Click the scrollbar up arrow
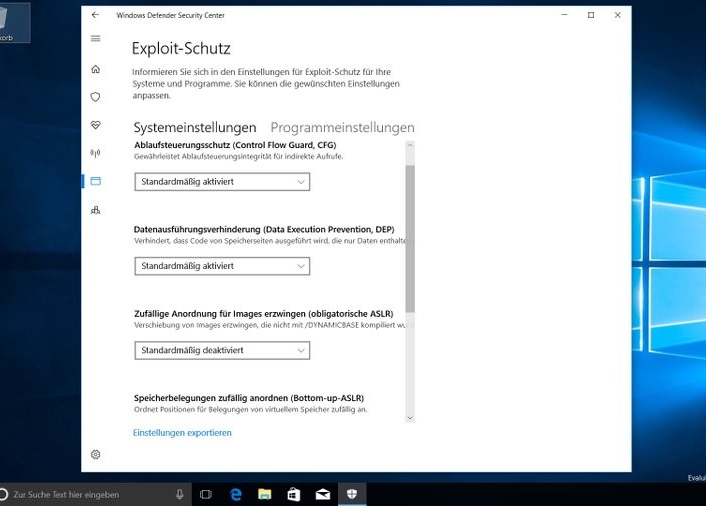The width and height of the screenshot is (706, 506). point(410,145)
